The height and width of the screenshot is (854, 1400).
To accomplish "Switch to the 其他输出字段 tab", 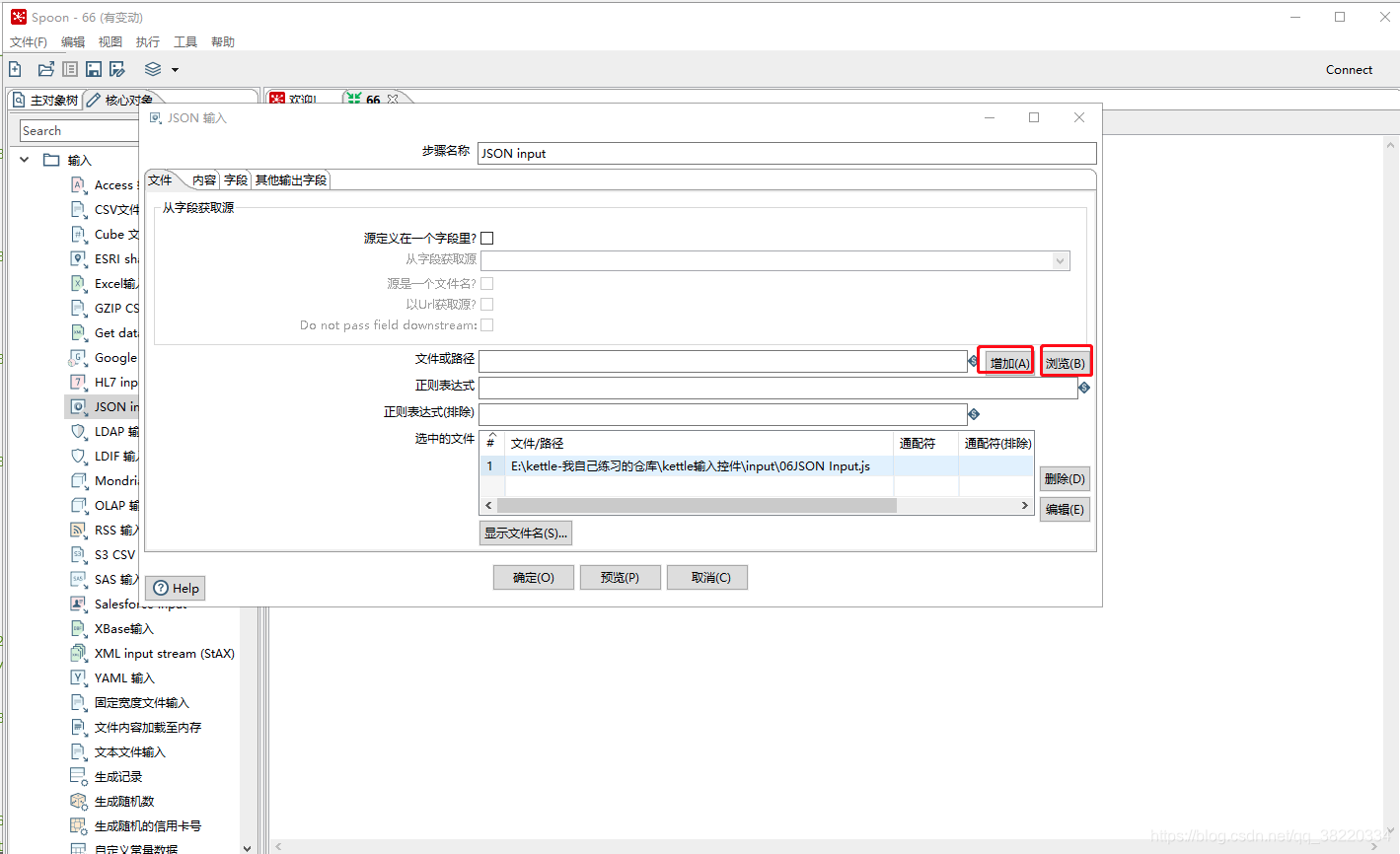I will 291,179.
